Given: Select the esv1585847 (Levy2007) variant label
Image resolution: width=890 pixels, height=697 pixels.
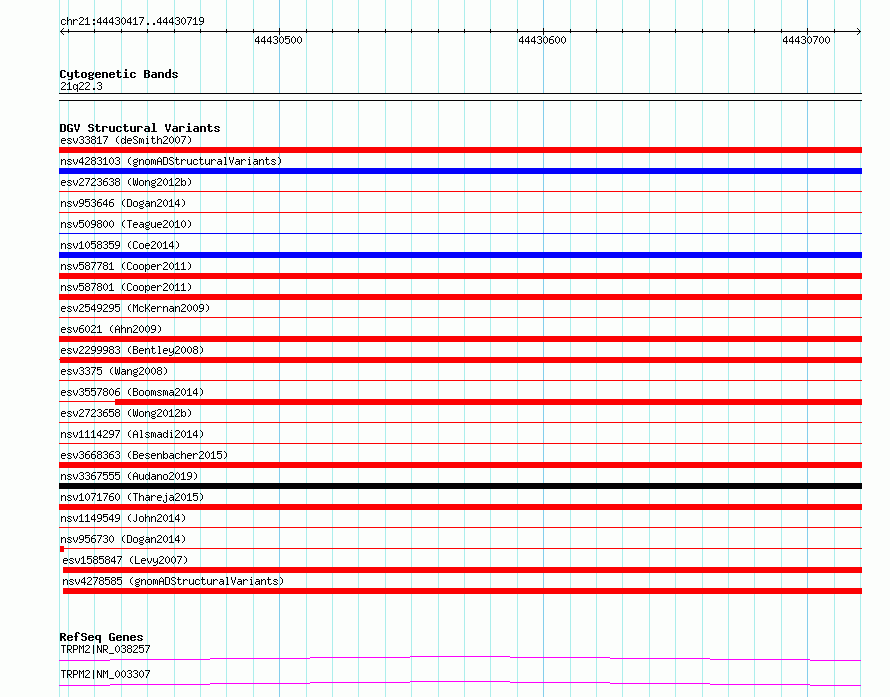Looking at the screenshot, I should [x=125, y=560].
